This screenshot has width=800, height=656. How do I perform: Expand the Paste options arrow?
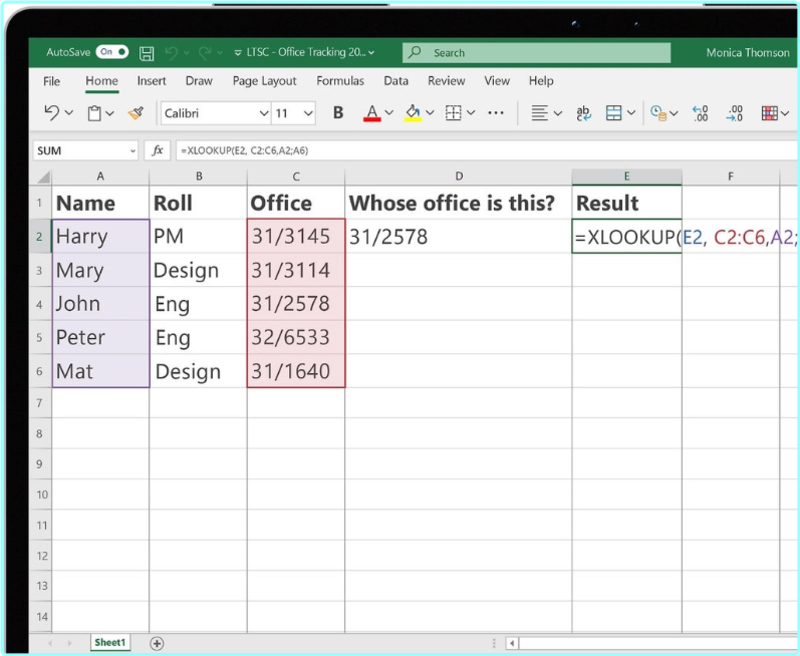(110, 113)
